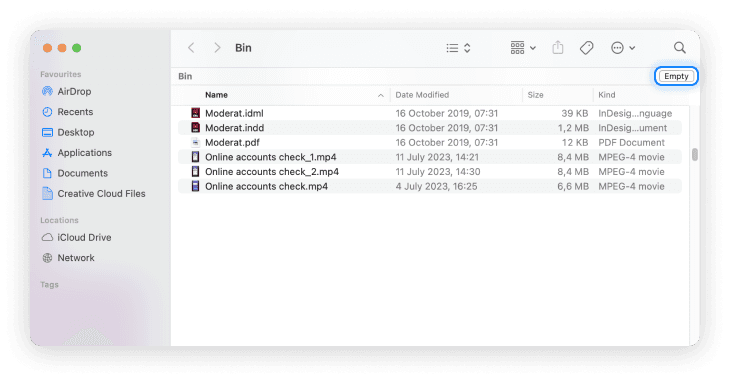Screen dimensions: 730x380
Task: Click the Favourites section header
Action: click(61, 74)
